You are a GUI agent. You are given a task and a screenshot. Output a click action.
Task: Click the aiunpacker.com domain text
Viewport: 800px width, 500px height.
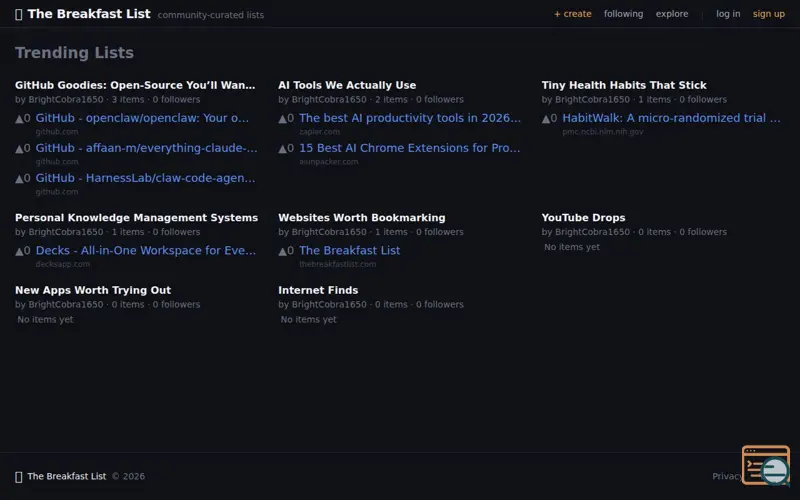329,162
